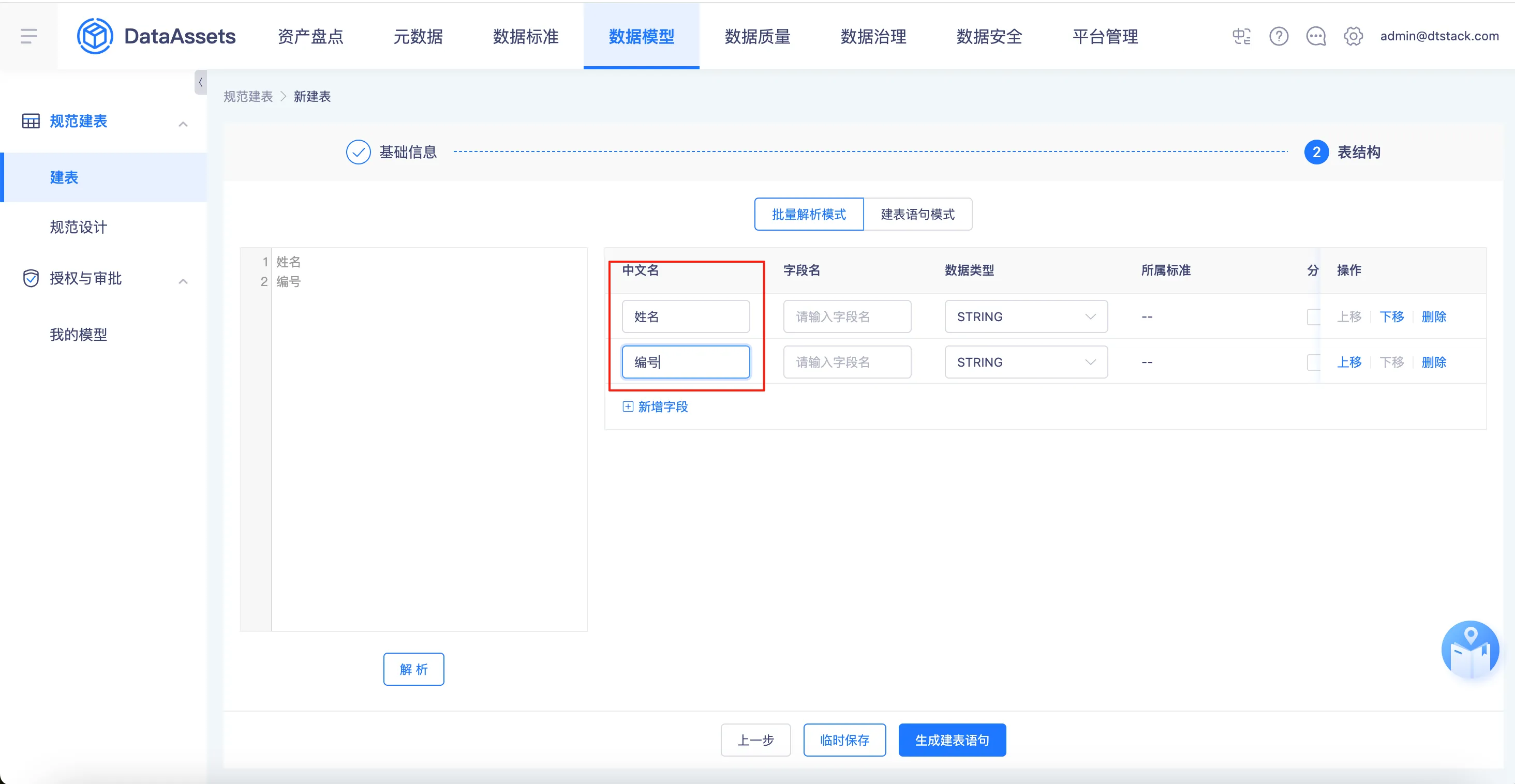Open 规范设计 in the sidebar

click(78, 228)
